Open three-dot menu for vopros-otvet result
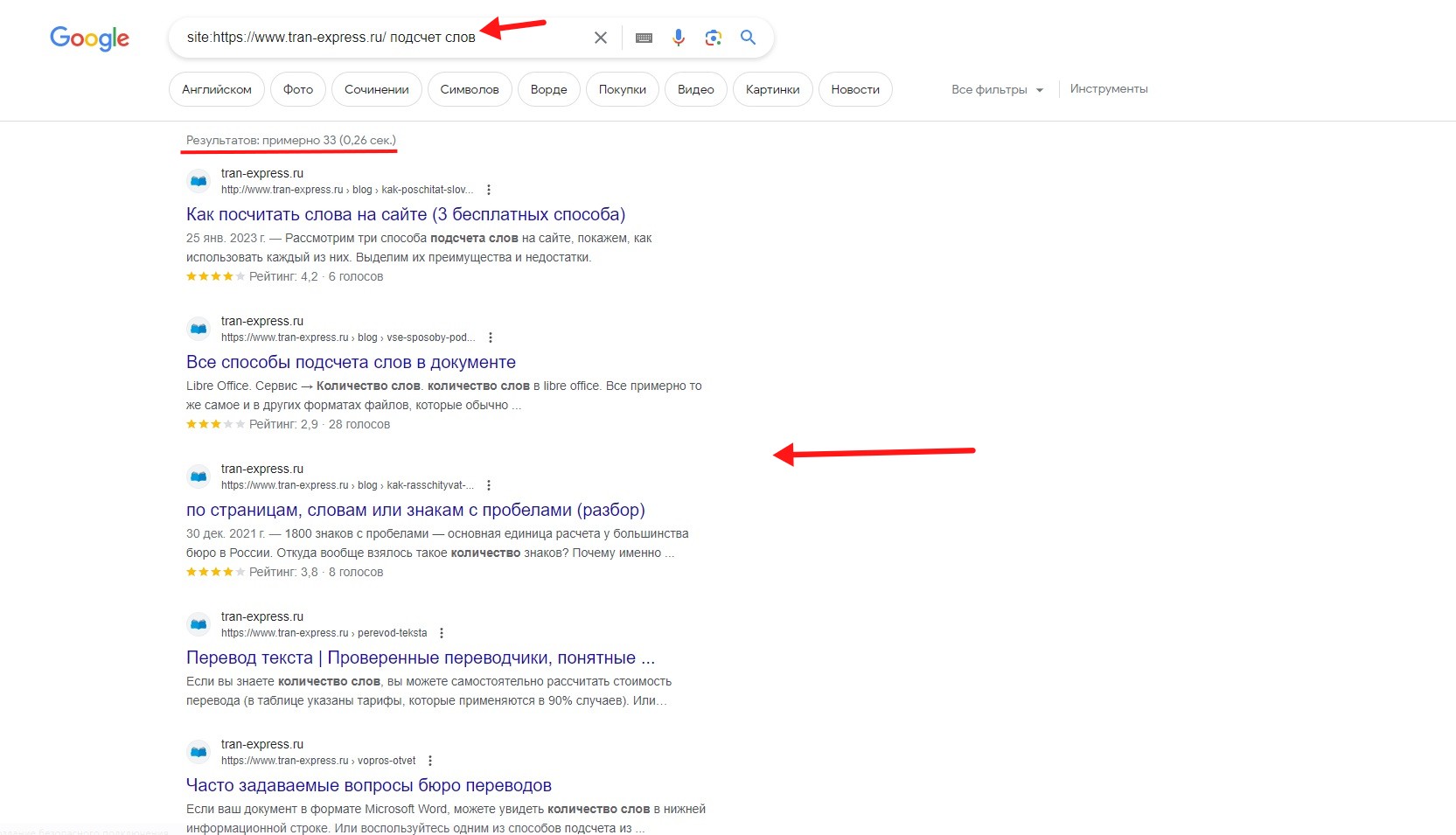Image resolution: width=1456 pixels, height=835 pixels. pyautogui.click(x=430, y=761)
